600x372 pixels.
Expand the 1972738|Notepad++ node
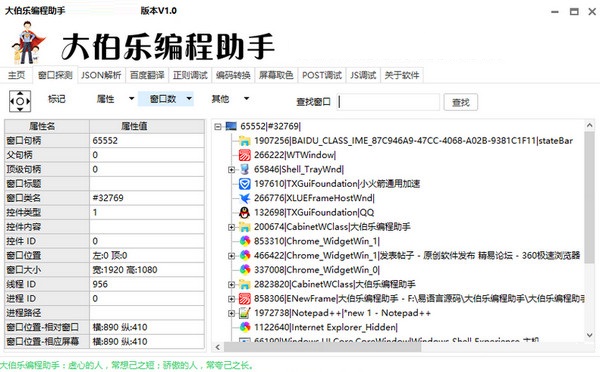tap(232, 313)
